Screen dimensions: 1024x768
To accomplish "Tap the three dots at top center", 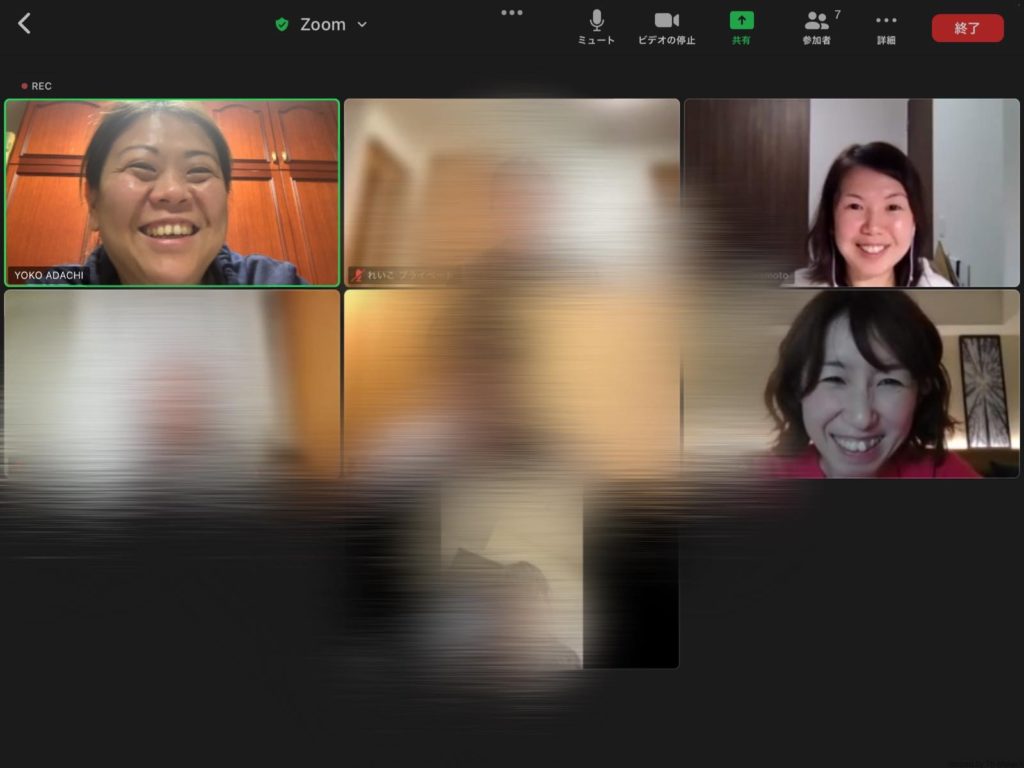I will [512, 13].
